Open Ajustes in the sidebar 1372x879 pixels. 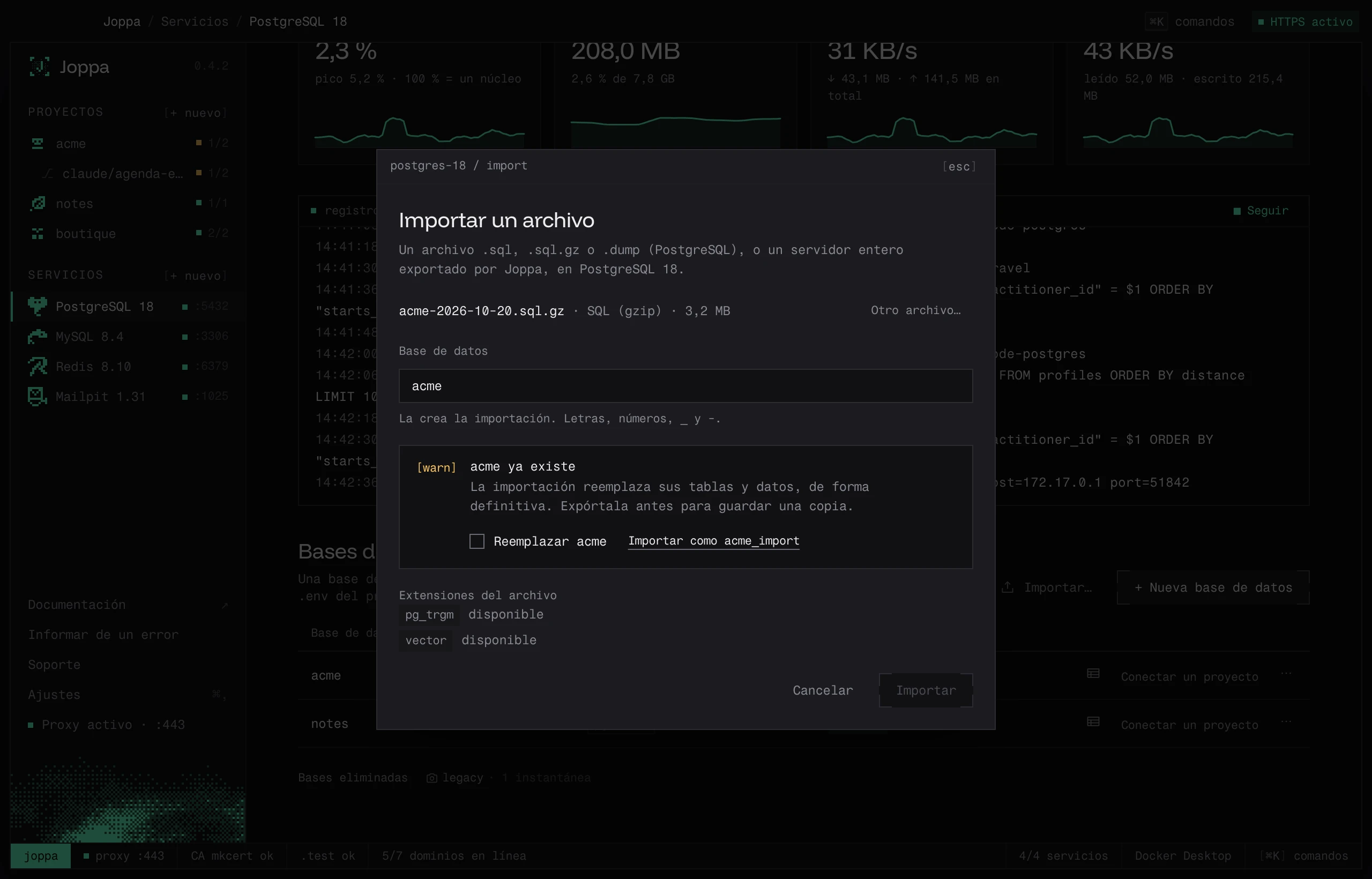point(54,695)
